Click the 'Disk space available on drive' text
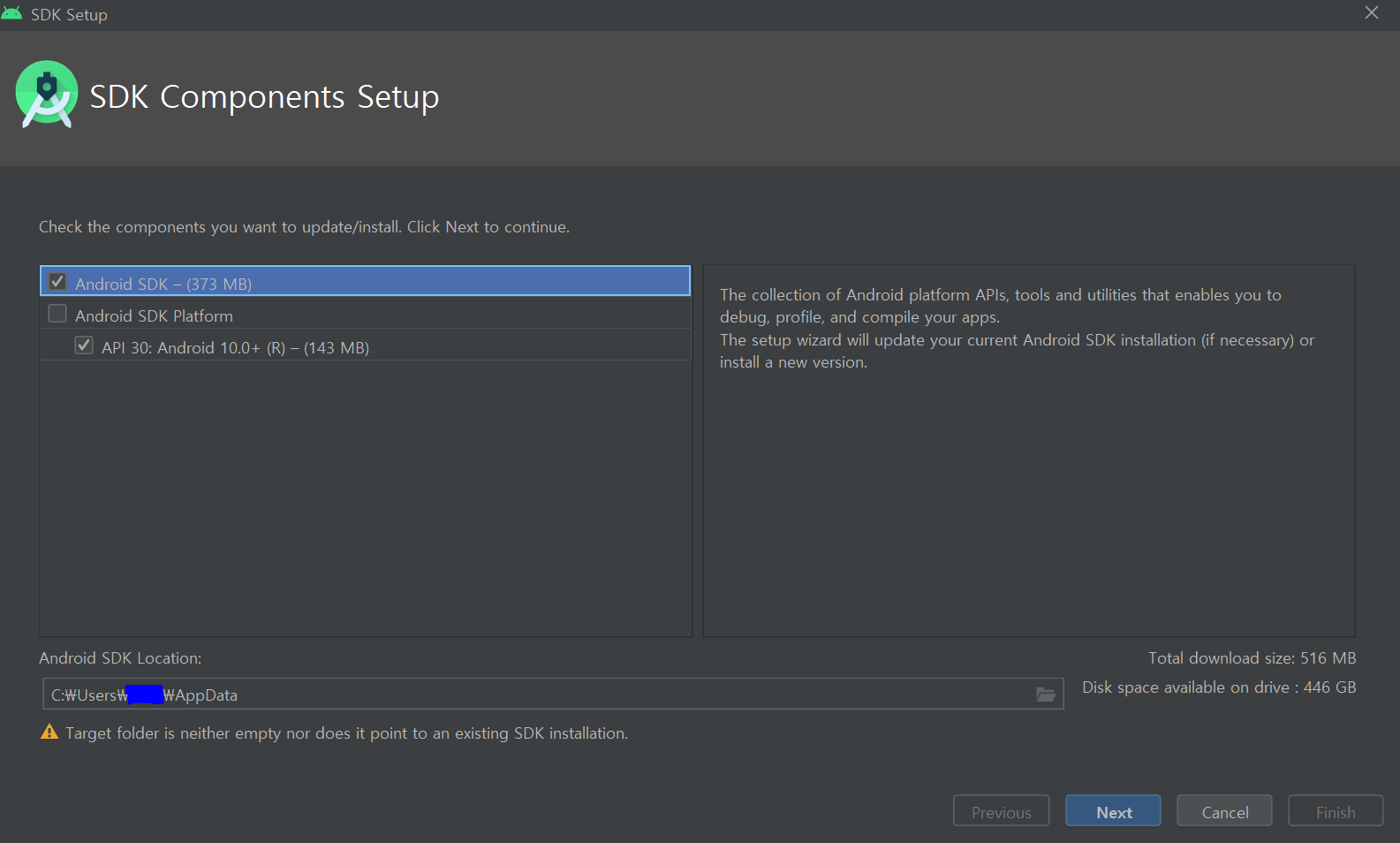Screen dimensions: 1400x843 point(1219,687)
